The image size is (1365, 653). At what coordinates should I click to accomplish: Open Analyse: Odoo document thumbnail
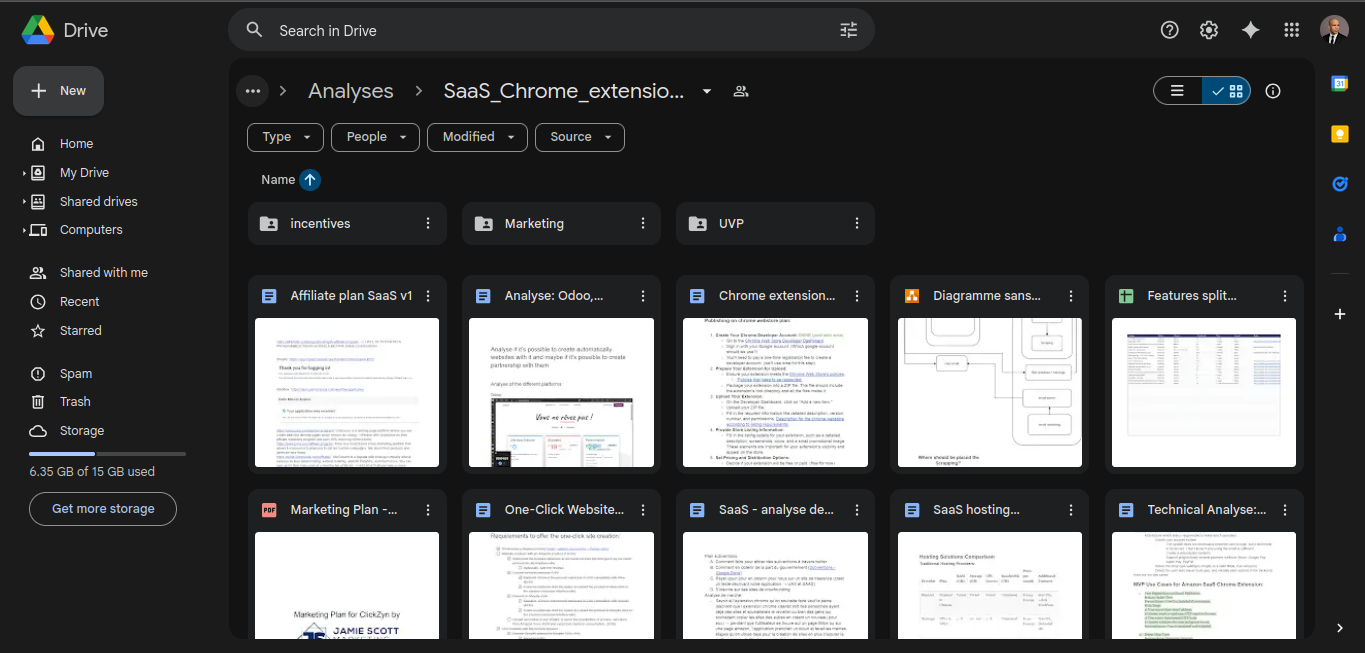click(562, 392)
